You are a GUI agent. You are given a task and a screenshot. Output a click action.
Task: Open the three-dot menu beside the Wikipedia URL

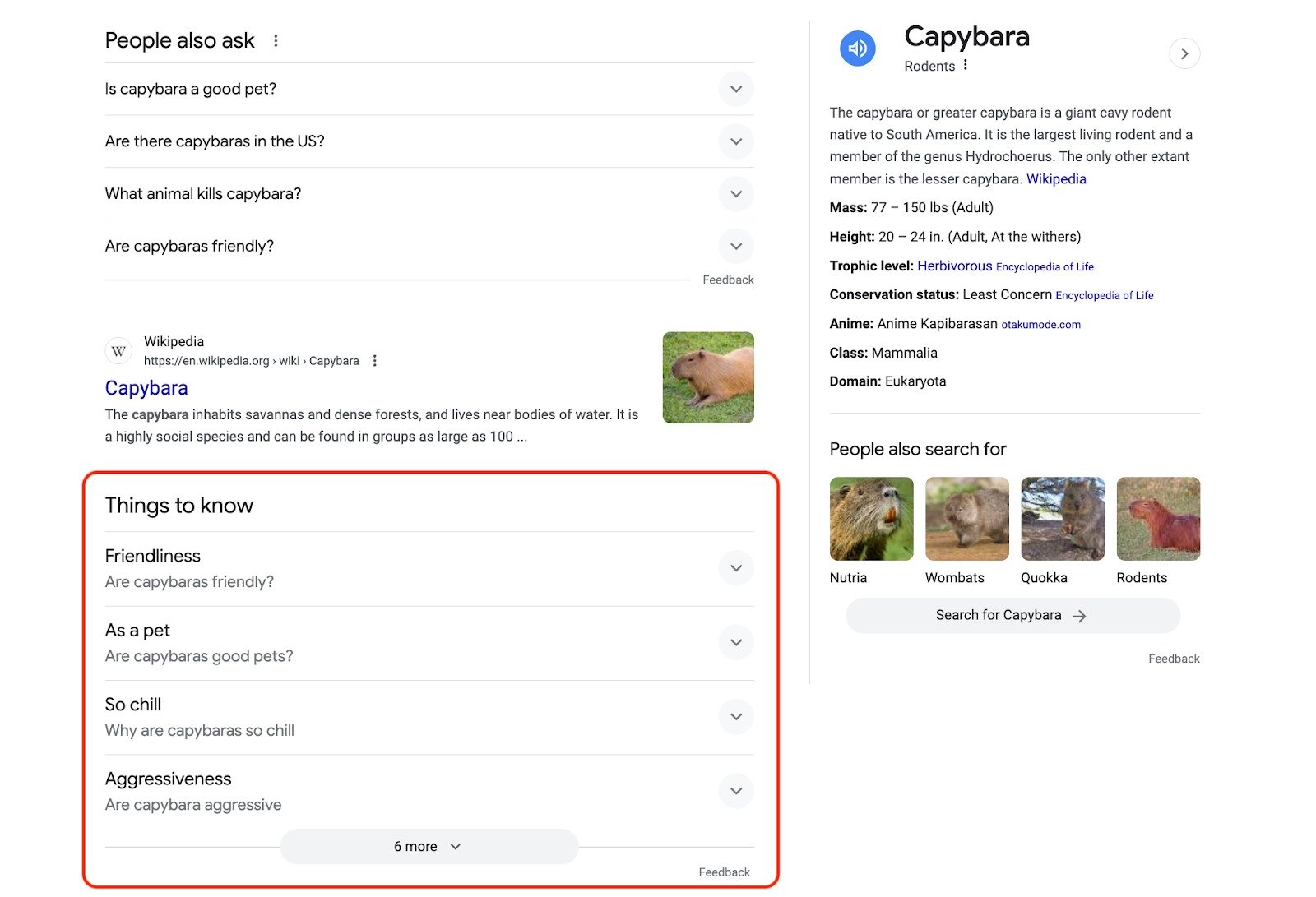(374, 360)
